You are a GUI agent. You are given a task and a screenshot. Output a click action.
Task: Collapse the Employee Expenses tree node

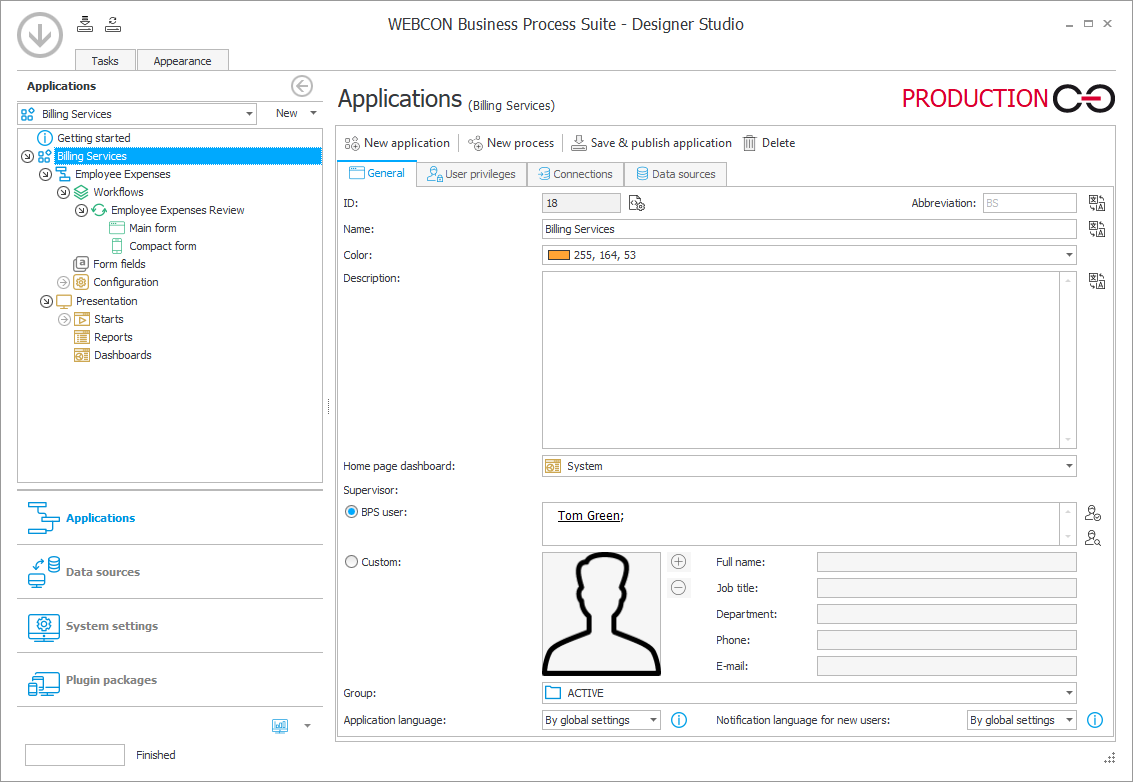point(46,174)
